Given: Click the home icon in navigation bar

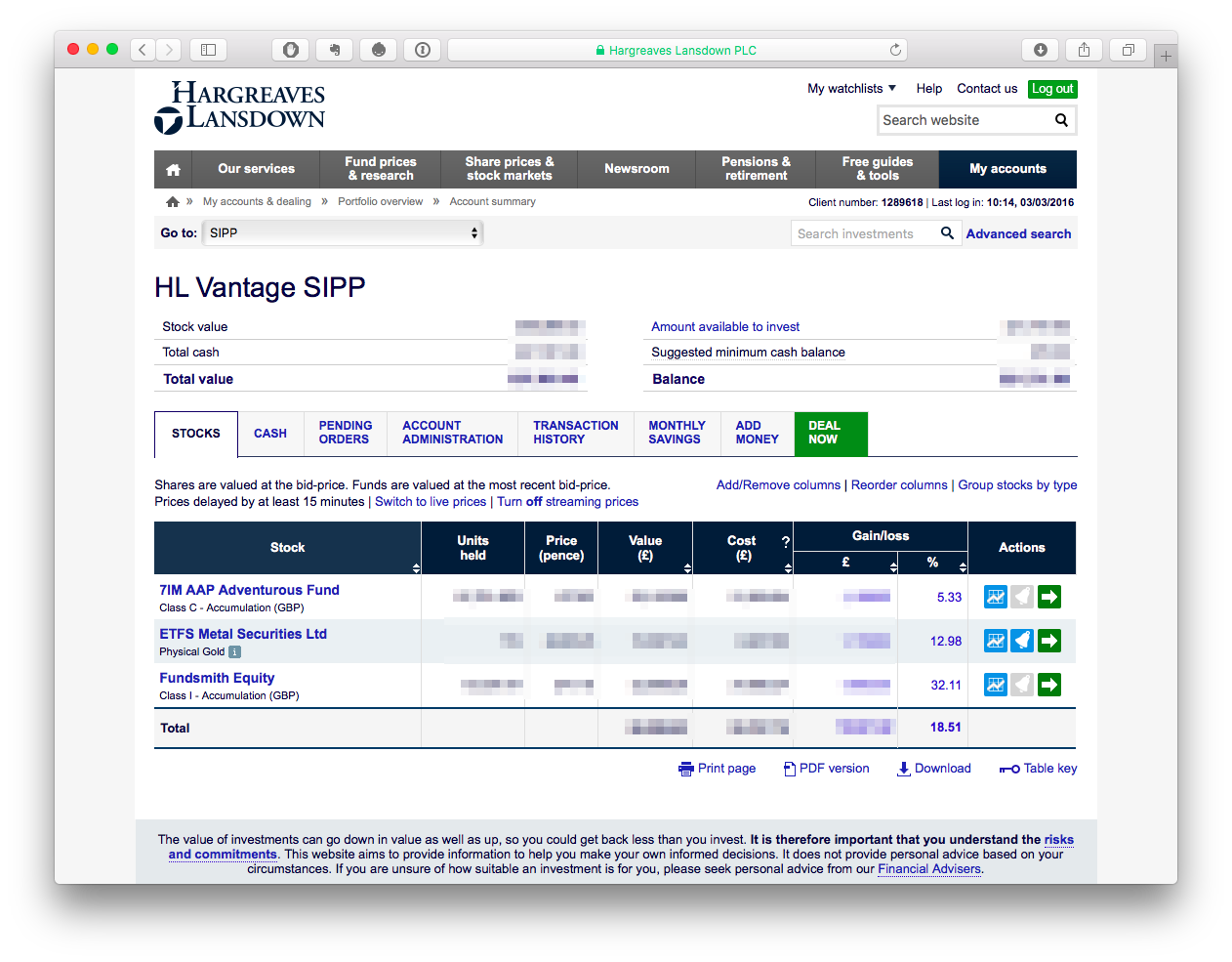Looking at the screenshot, I should click(173, 169).
